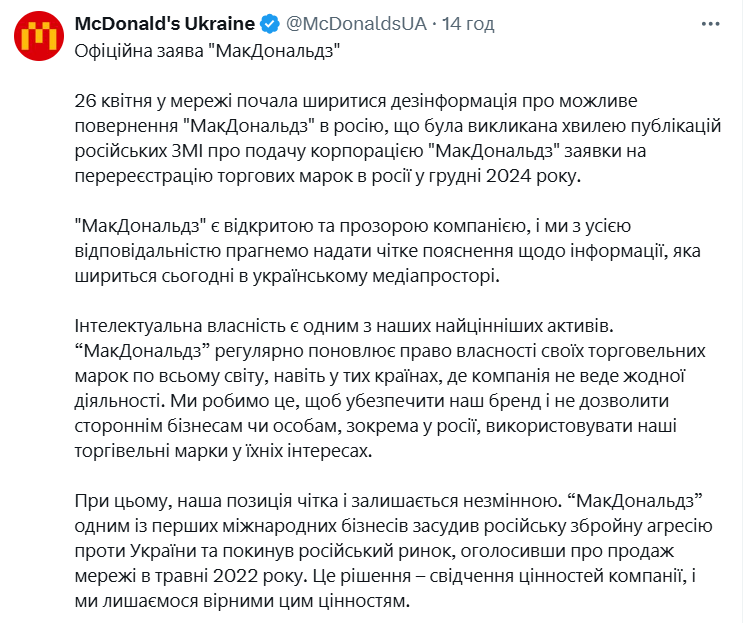Open the @McDonaldsUA handle link
Image resolution: width=745 pixels, height=623 pixels.
[353, 22]
